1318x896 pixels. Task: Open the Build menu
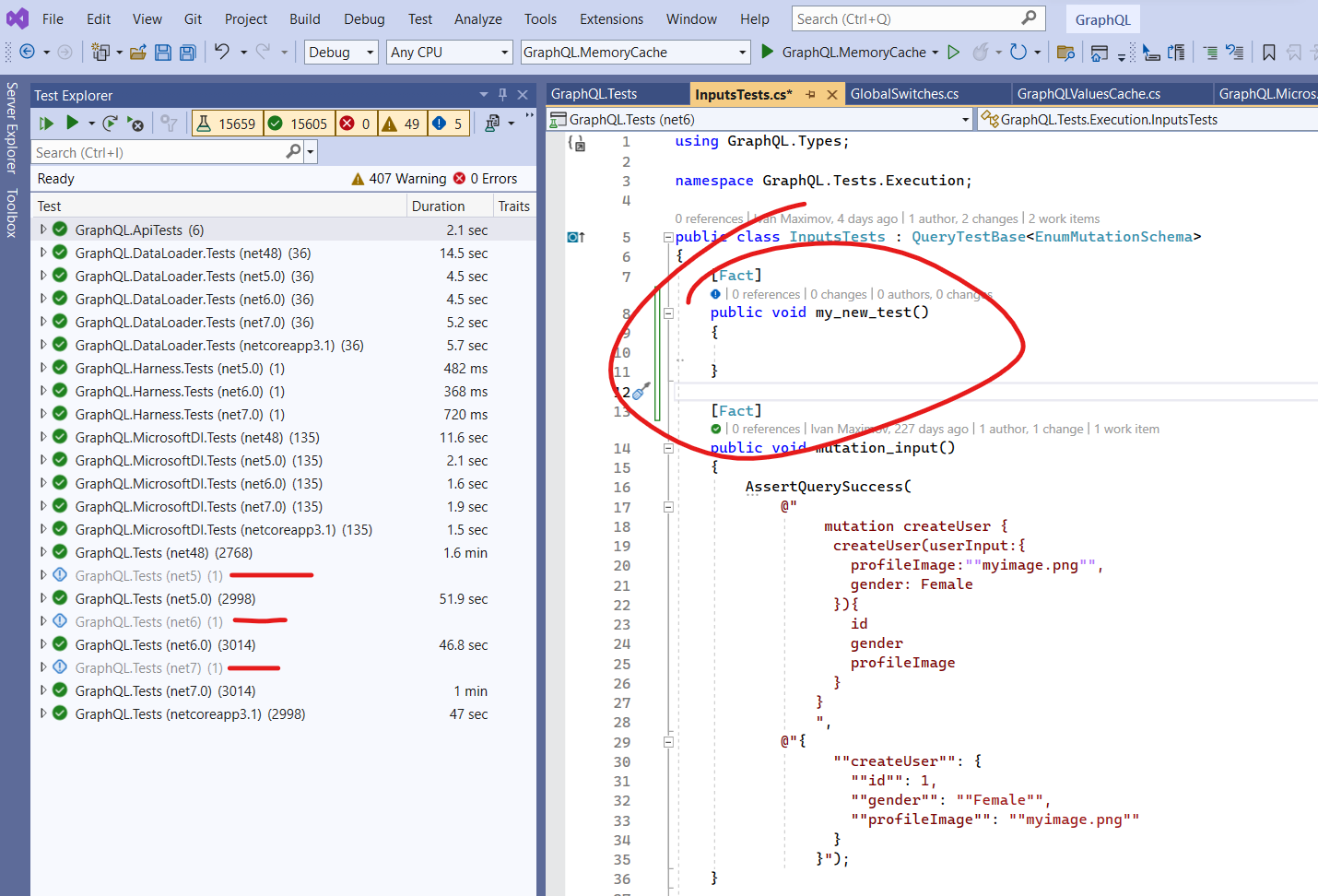point(304,18)
